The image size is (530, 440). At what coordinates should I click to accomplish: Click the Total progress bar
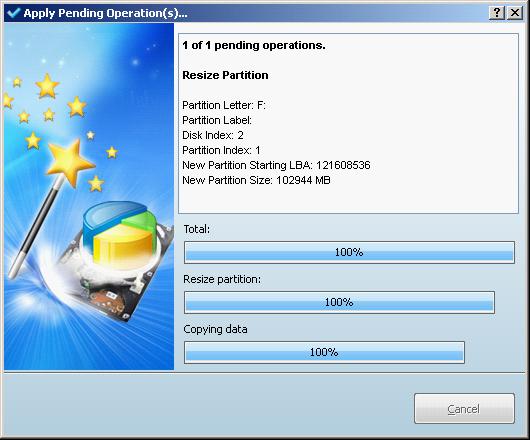point(349,252)
